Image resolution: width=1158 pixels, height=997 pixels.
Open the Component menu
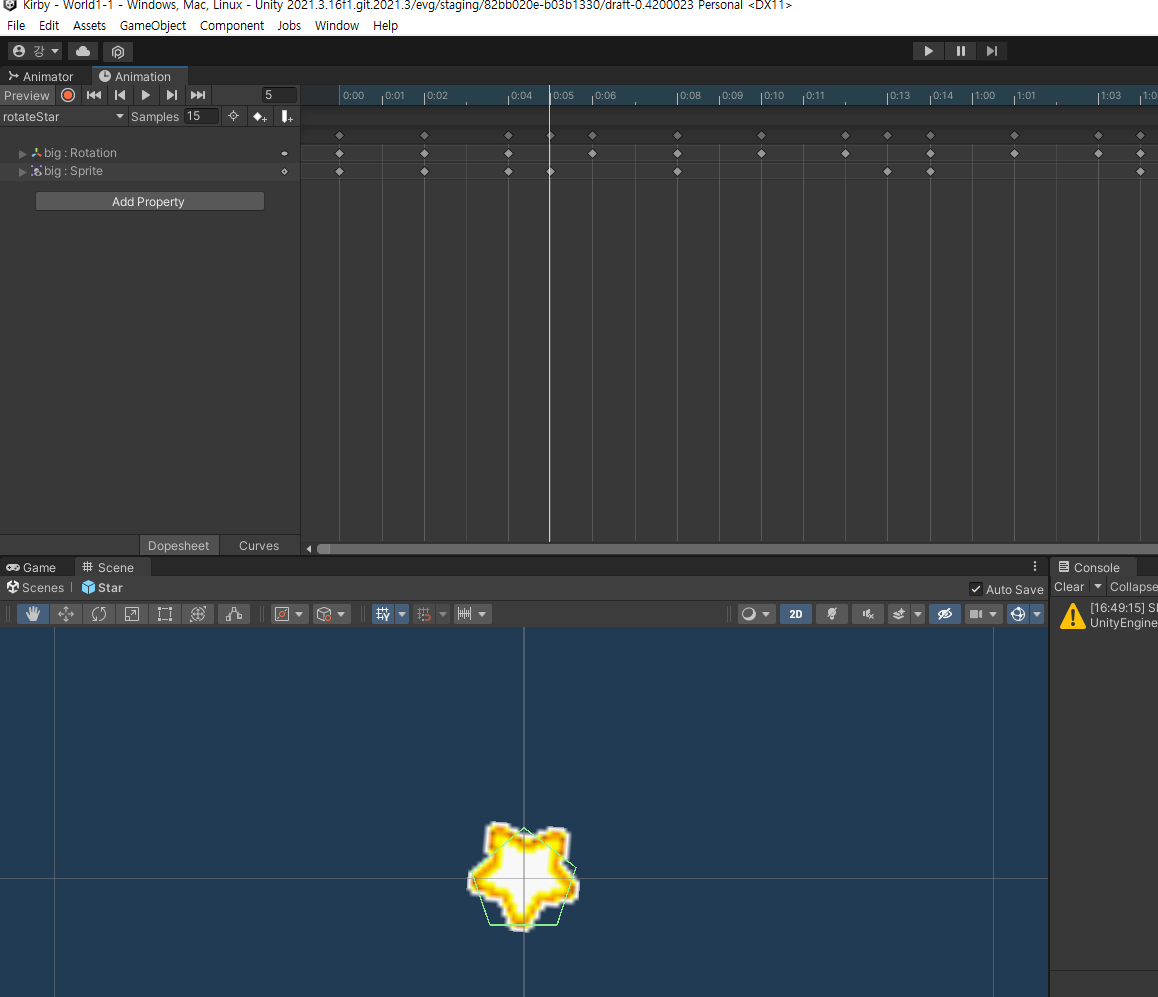[232, 26]
